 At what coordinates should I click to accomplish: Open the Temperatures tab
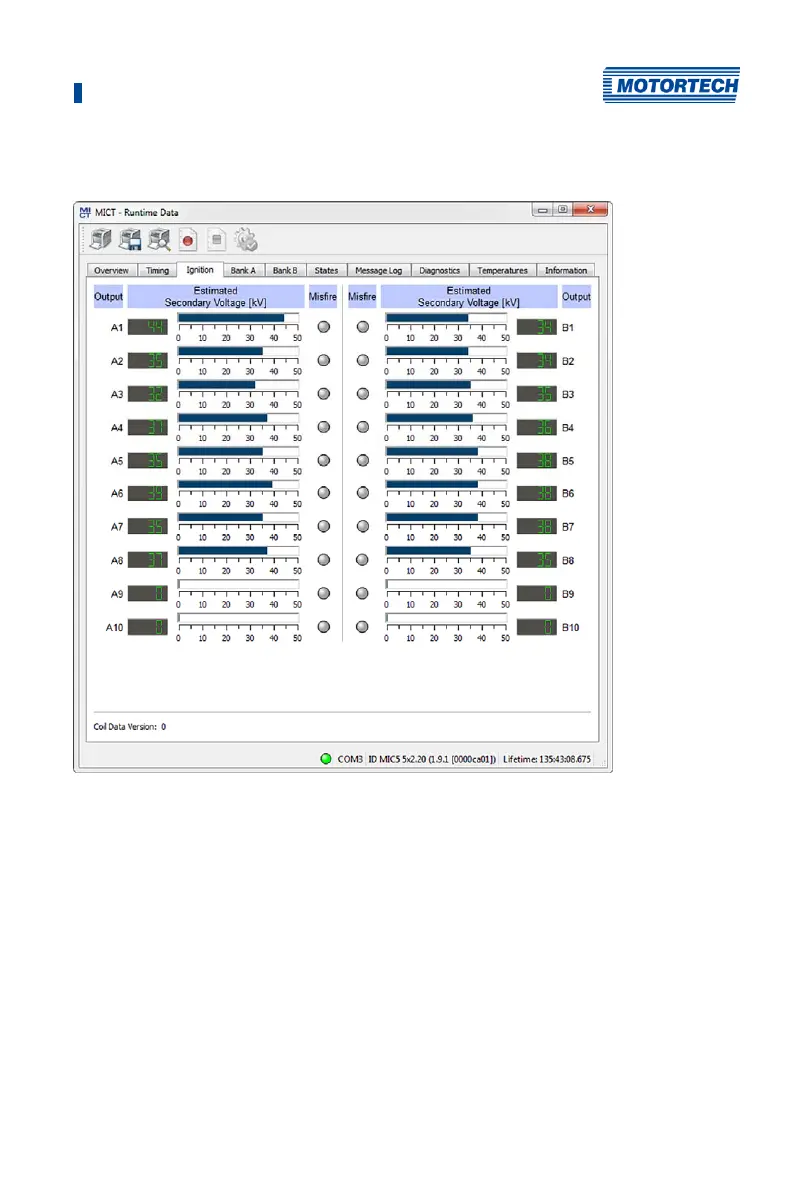coord(502,270)
